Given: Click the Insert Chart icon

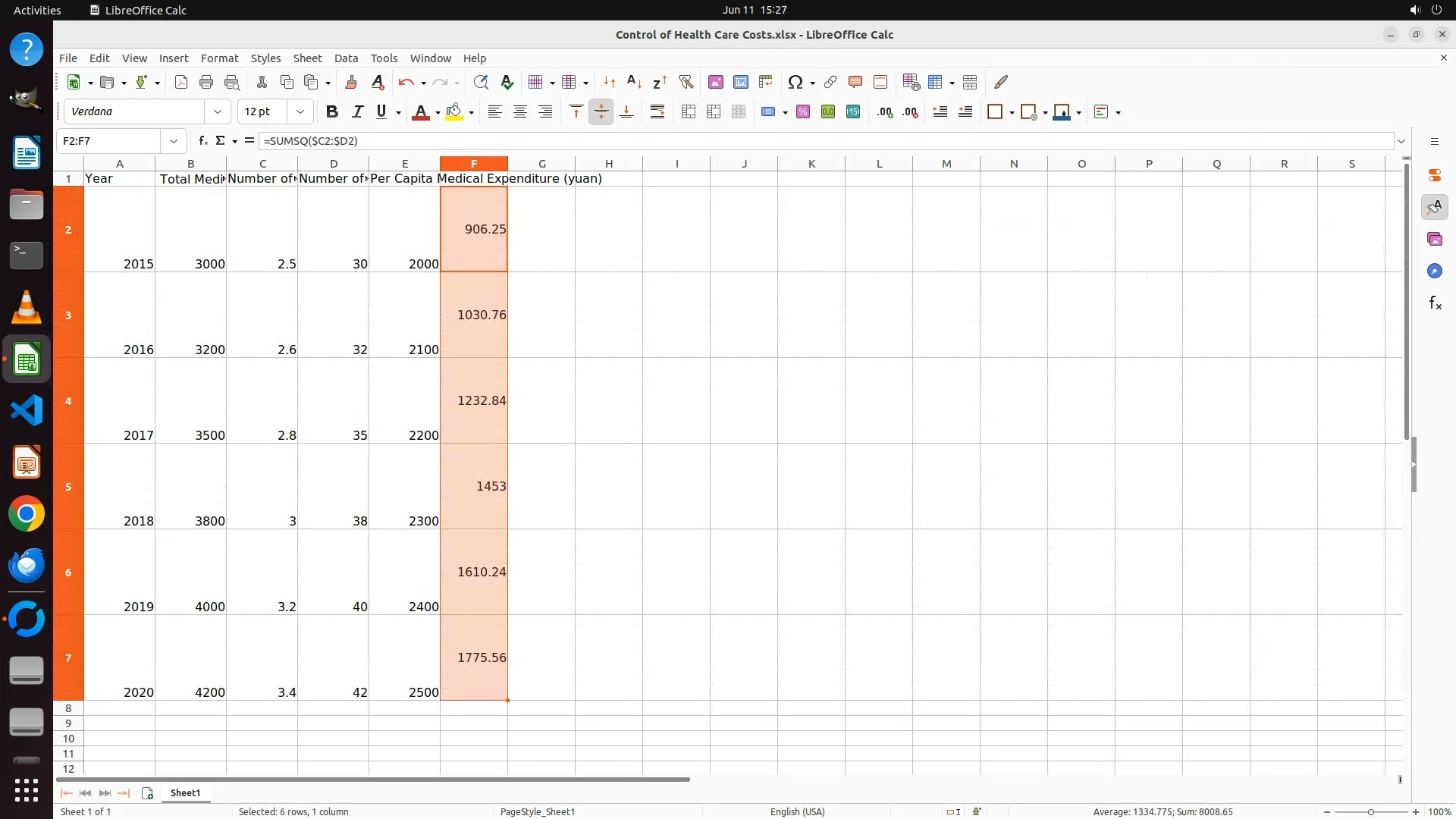Looking at the screenshot, I should (740, 82).
